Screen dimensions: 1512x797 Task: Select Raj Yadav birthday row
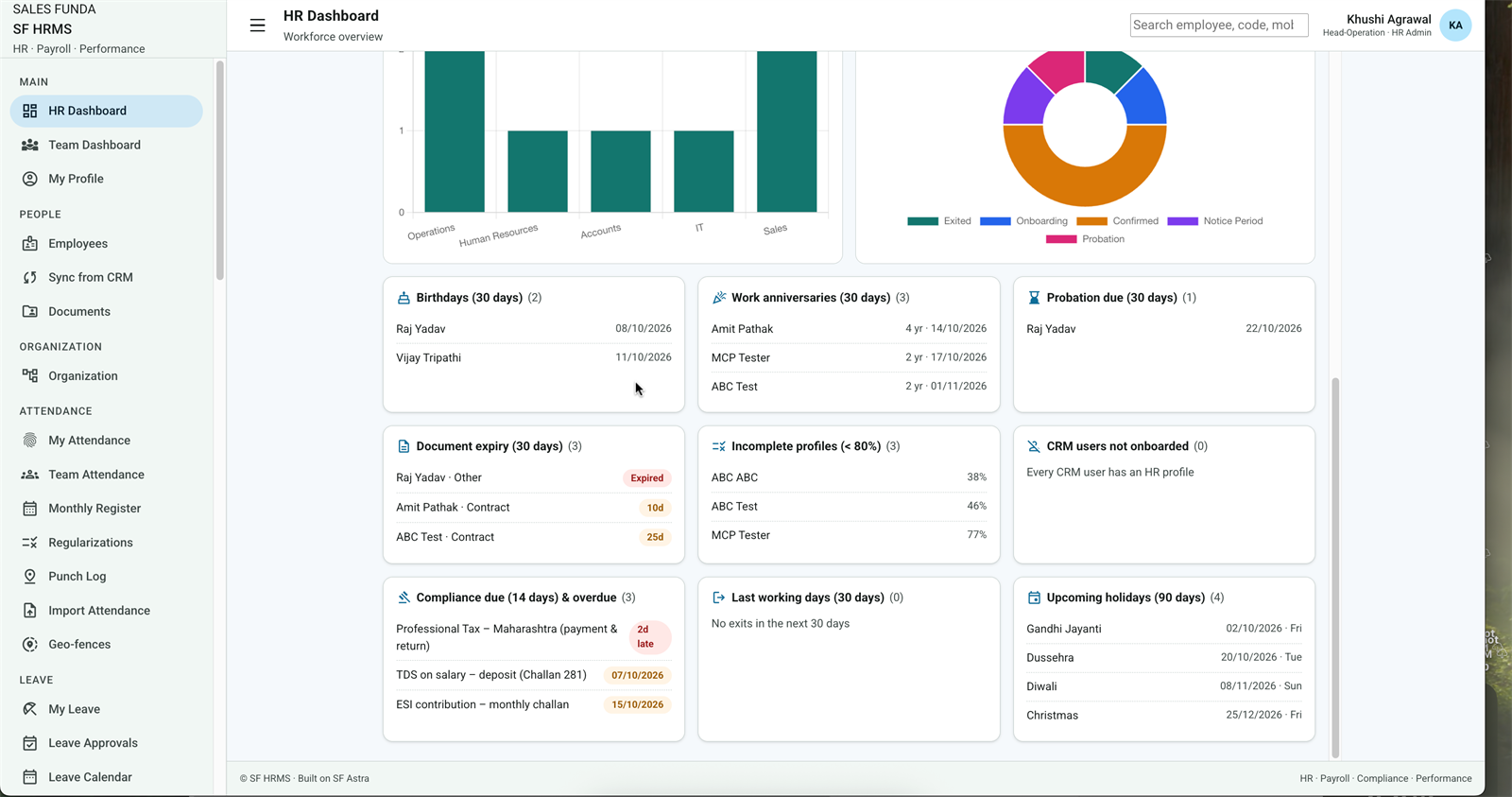click(534, 329)
